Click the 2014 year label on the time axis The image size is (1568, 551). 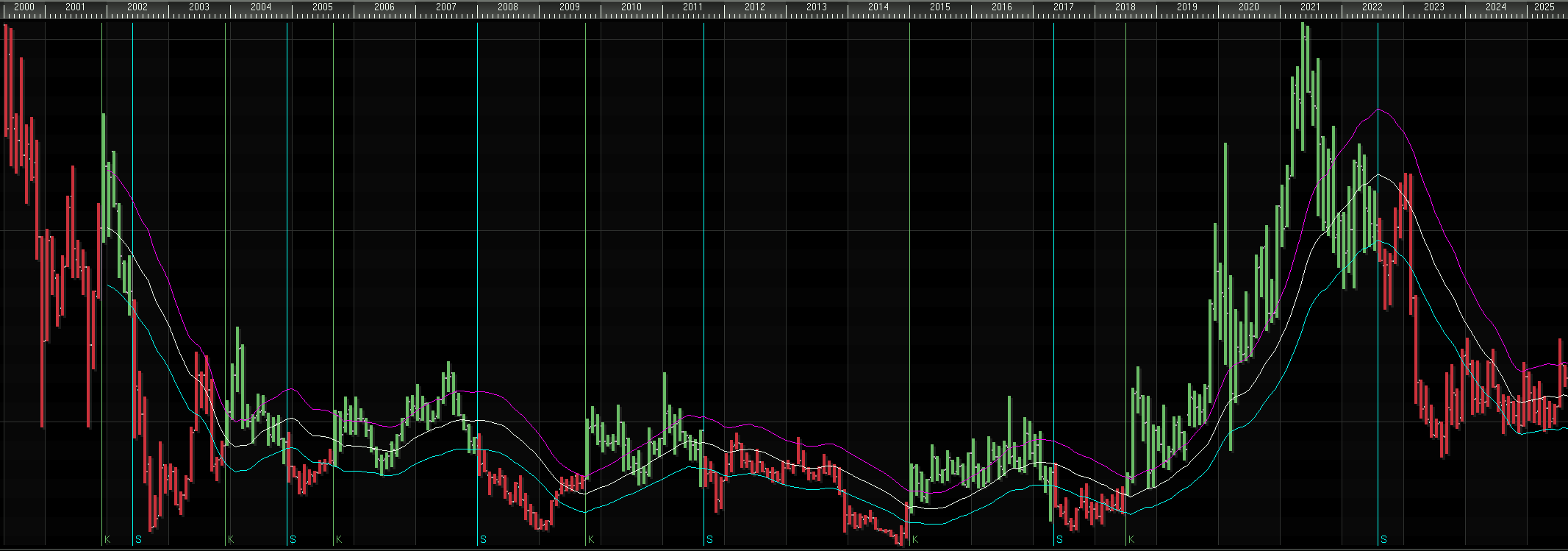[878, 7]
